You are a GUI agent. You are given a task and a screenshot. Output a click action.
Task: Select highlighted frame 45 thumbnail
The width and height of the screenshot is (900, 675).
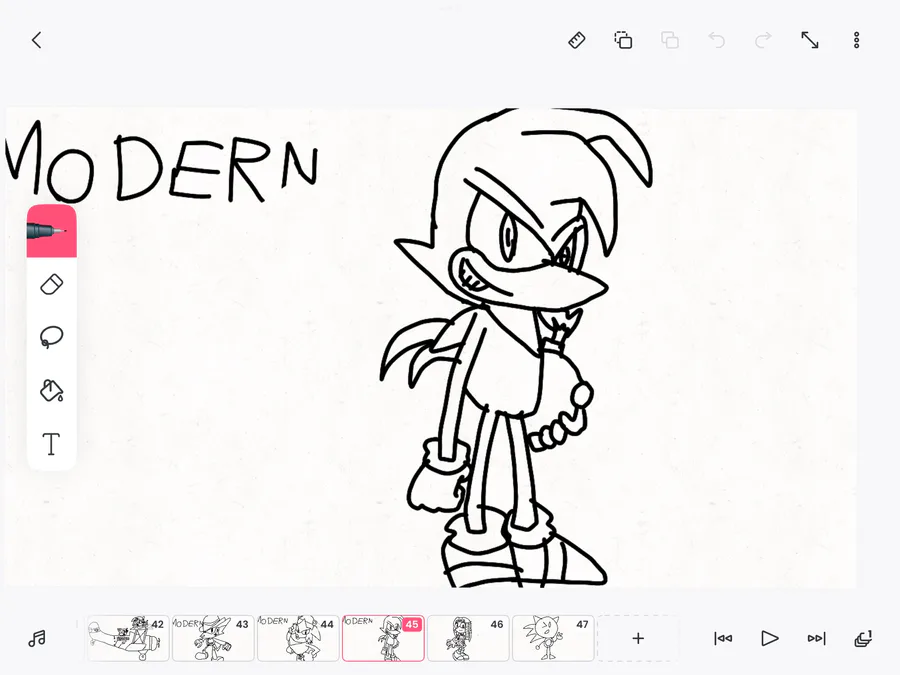coord(383,638)
